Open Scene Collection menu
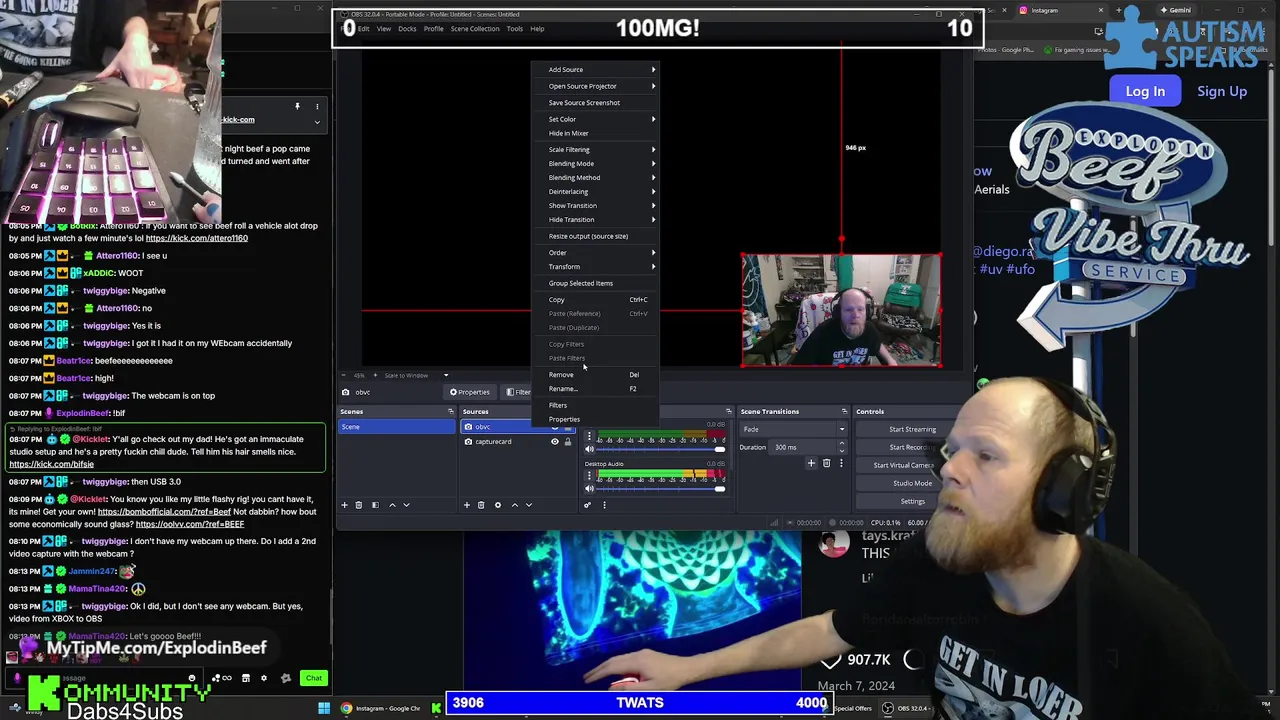The image size is (1280, 720). [x=475, y=29]
